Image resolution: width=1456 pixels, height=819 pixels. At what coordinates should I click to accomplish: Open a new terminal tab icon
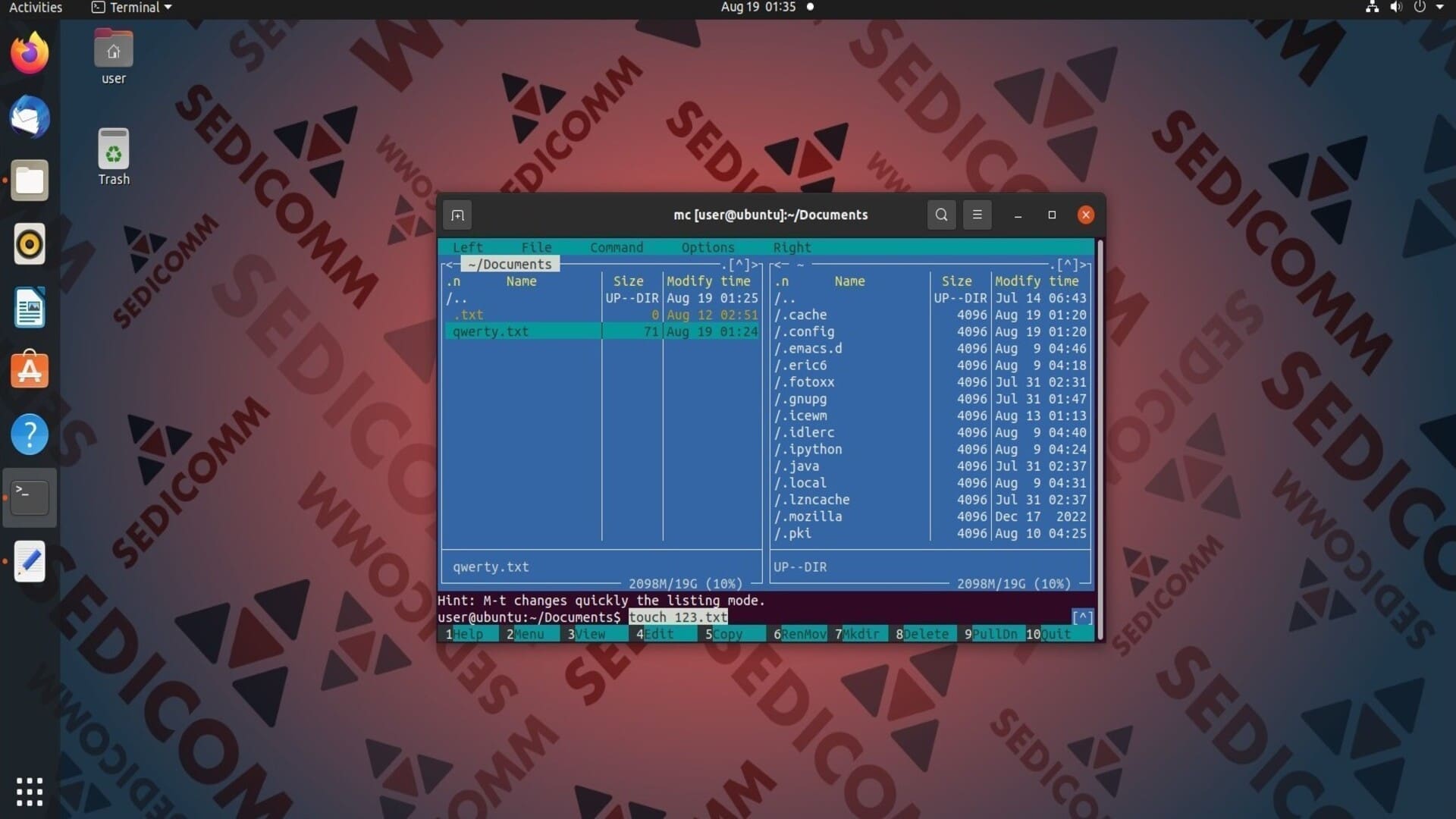coord(457,215)
